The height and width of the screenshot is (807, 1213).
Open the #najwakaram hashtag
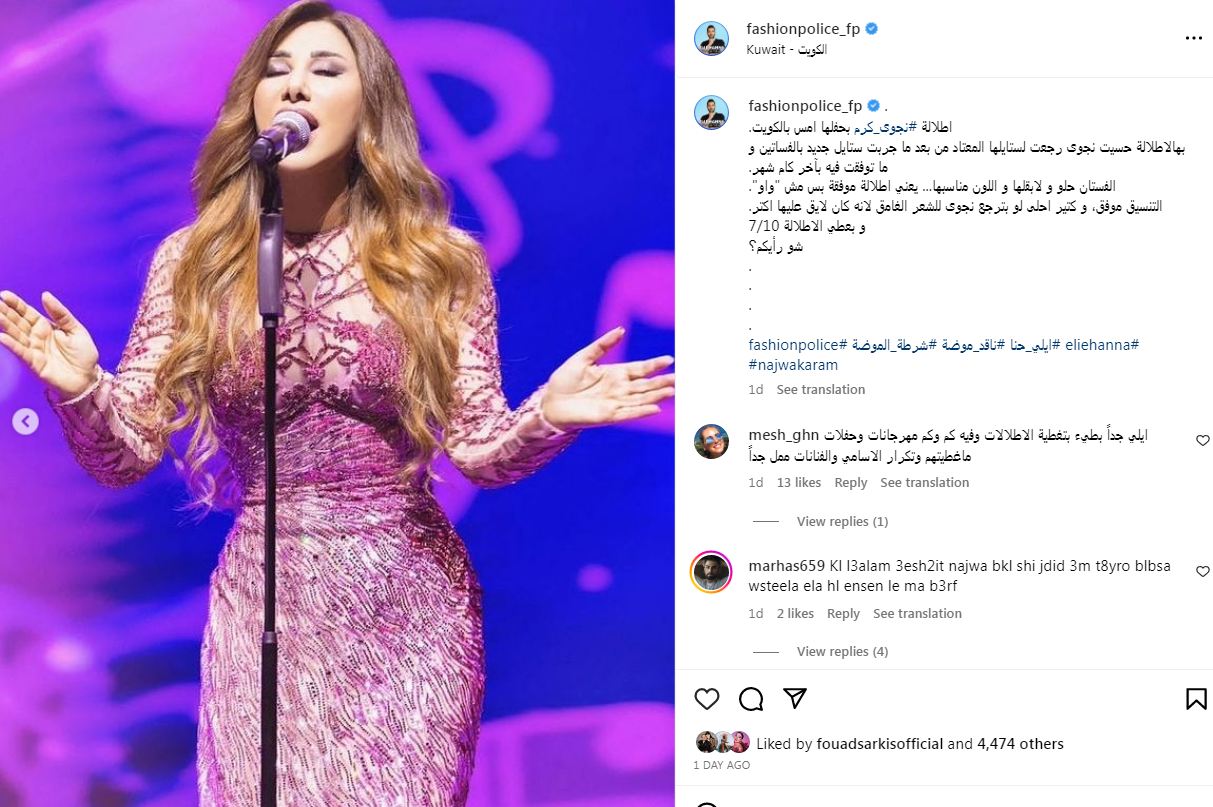tap(793, 366)
